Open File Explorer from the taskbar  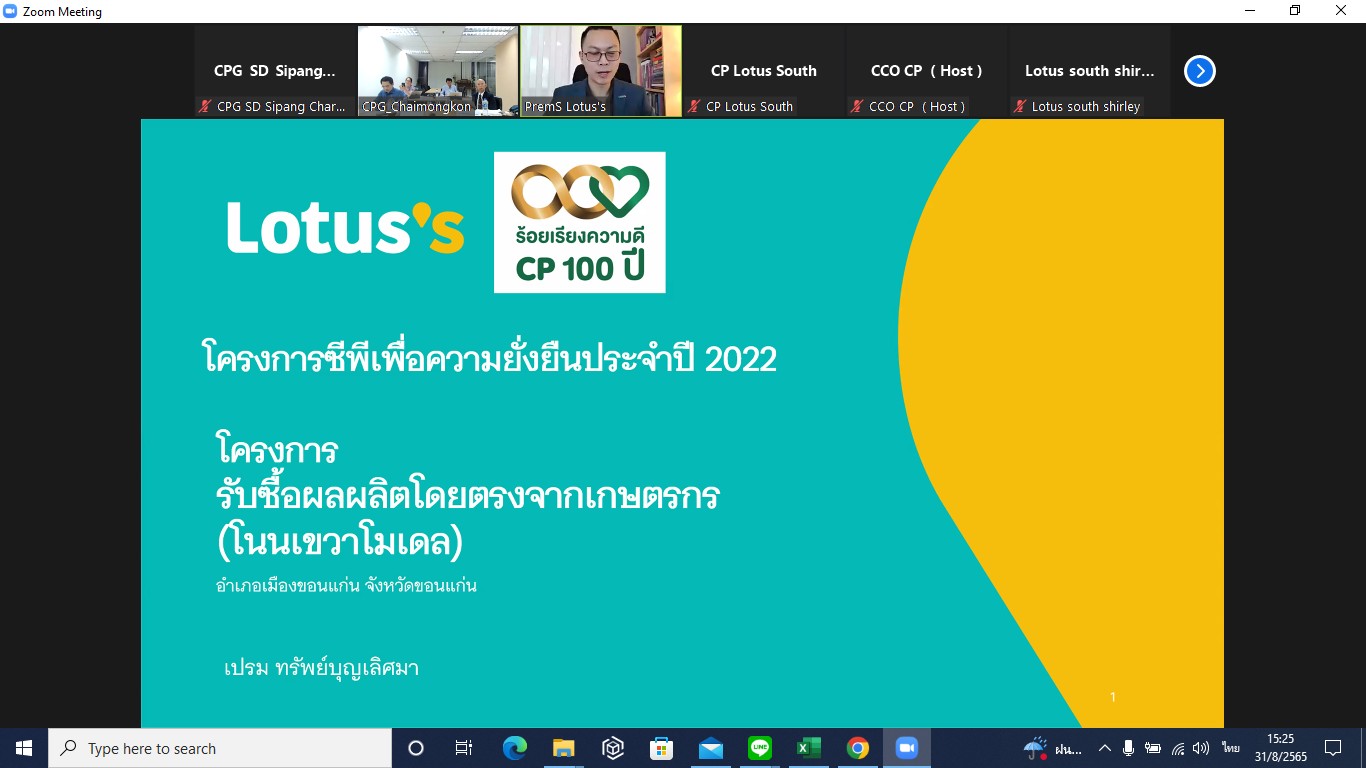pyautogui.click(x=564, y=748)
